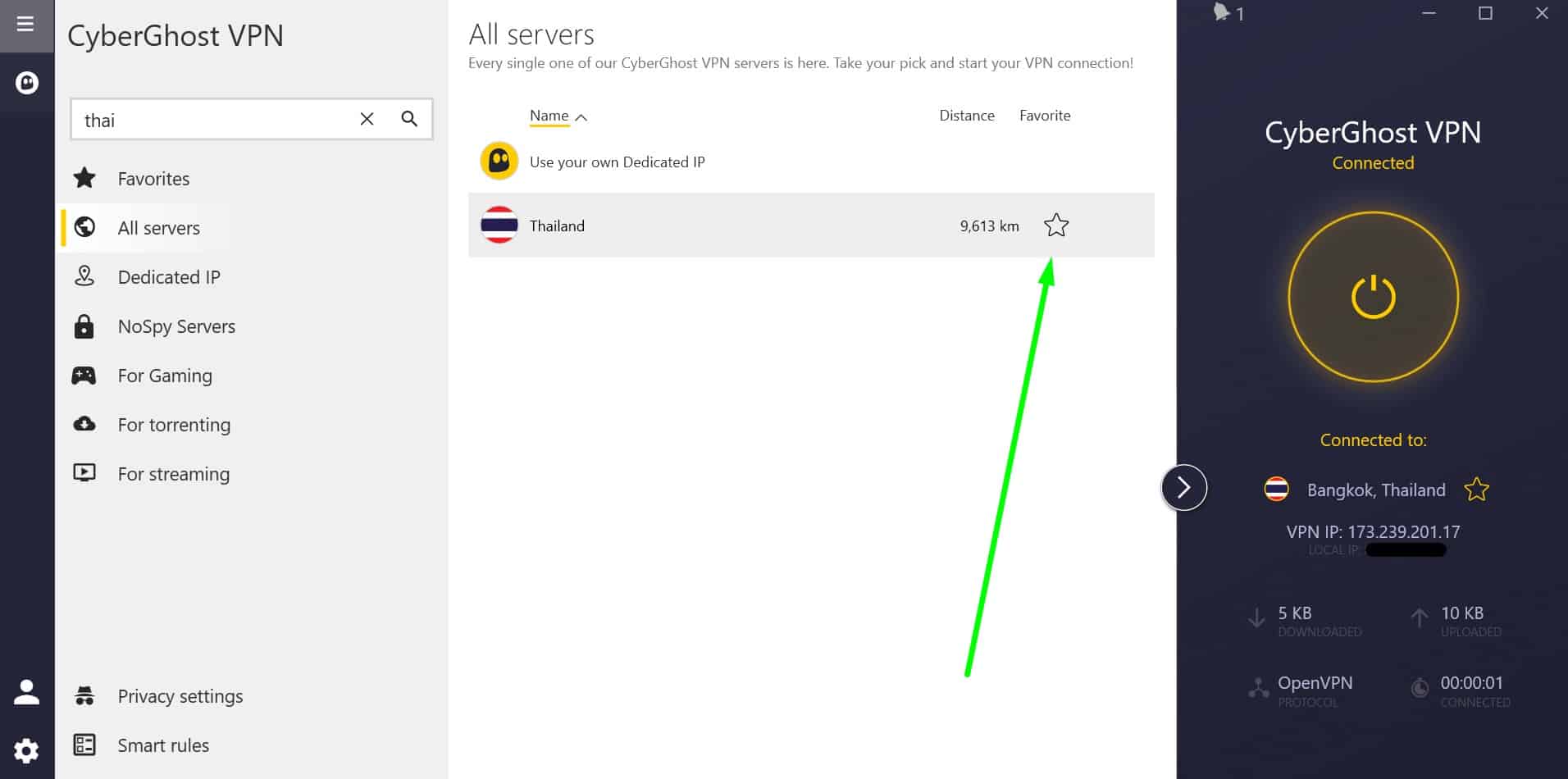Screen dimensions: 1568x779
Task: Click the Dedicated IP ghost avatar
Action: click(x=499, y=161)
